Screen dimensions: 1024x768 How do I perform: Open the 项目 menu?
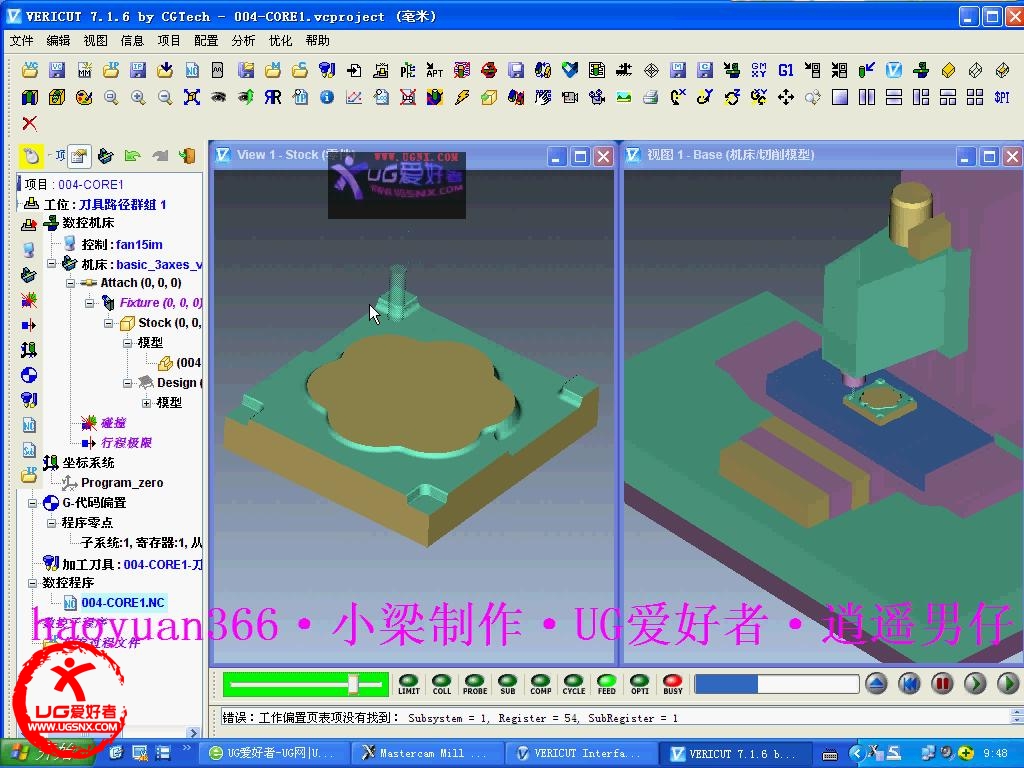coord(169,40)
